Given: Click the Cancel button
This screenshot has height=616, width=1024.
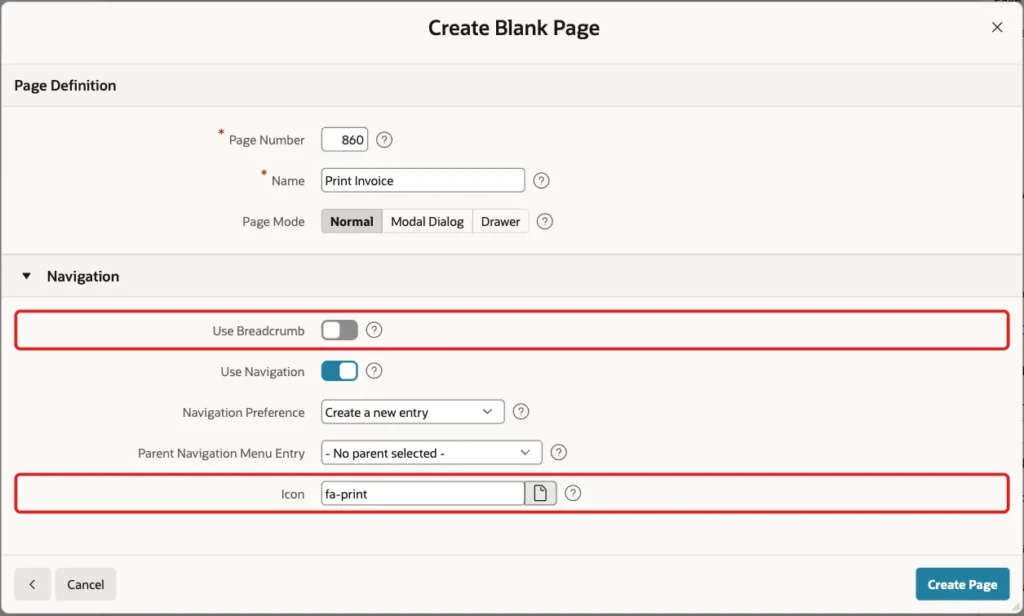Looking at the screenshot, I should click(x=86, y=584).
